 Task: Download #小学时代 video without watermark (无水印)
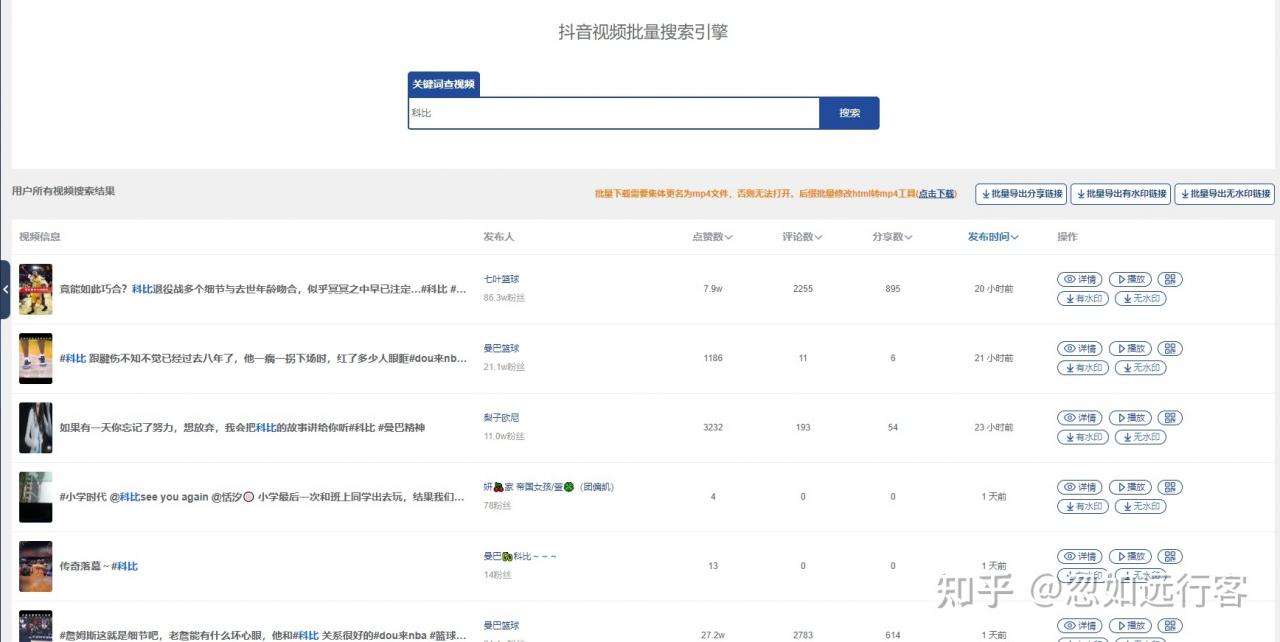click(1141, 506)
